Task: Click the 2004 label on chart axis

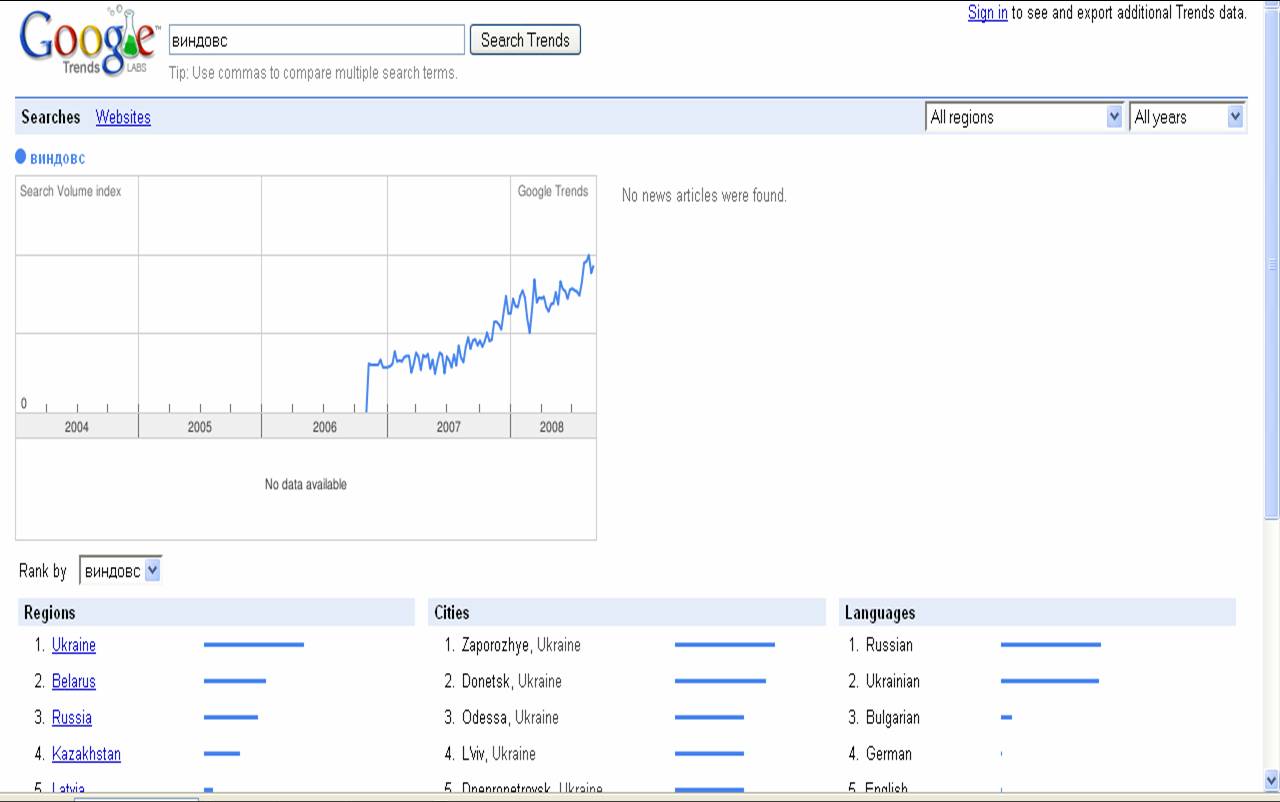Action: point(76,427)
